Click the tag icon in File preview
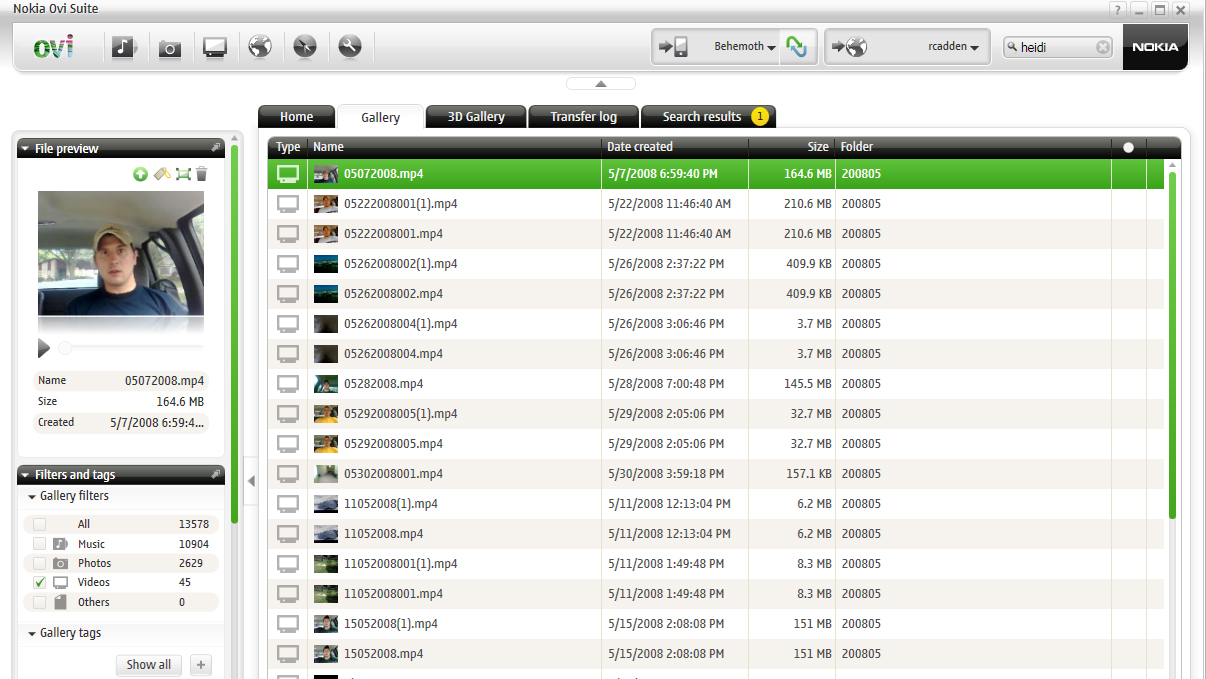This screenshot has width=1206, height=679. (162, 174)
